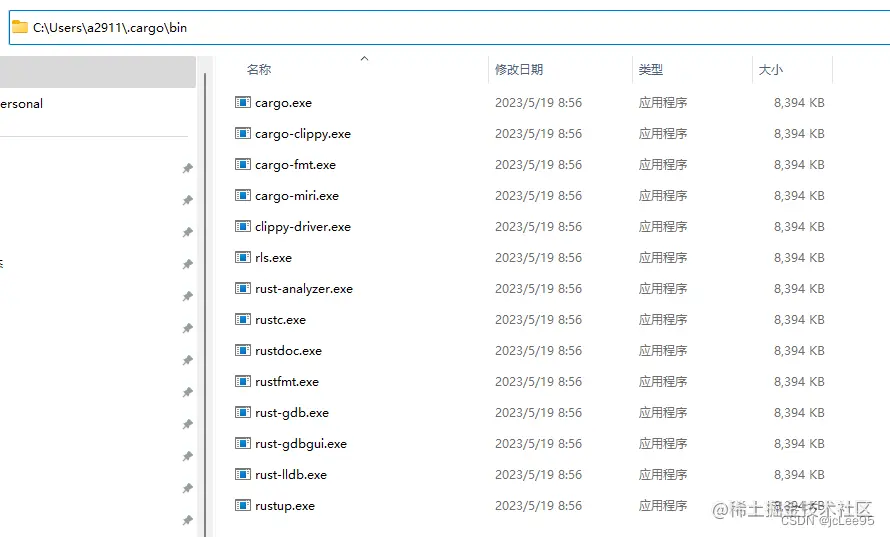Select the file name rustc.exe
Image resolution: width=890 pixels, height=537 pixels.
point(280,320)
